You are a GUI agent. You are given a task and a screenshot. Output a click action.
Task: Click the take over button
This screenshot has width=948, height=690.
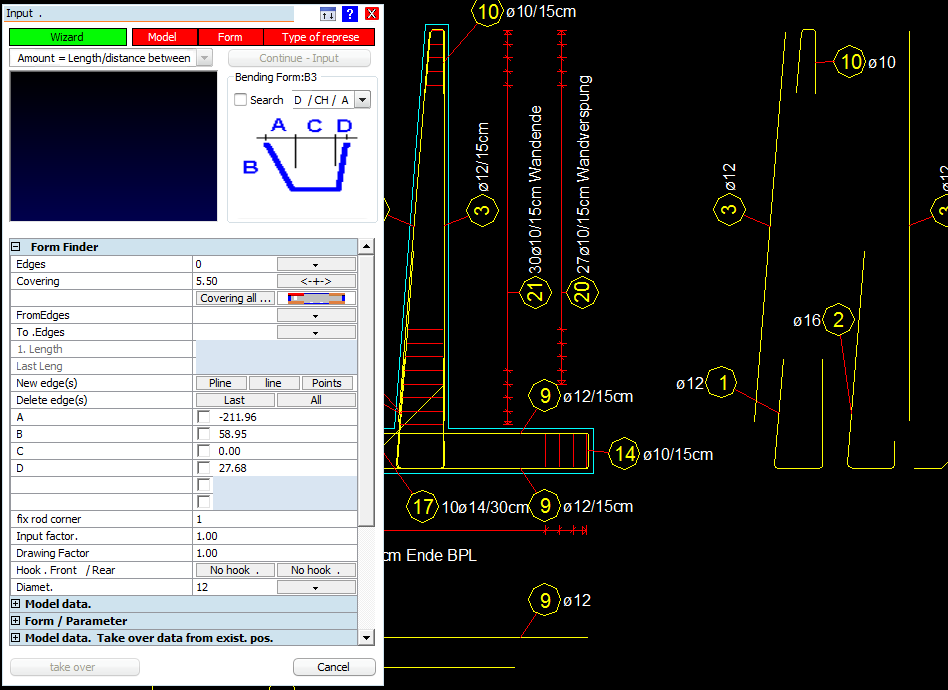pos(74,667)
